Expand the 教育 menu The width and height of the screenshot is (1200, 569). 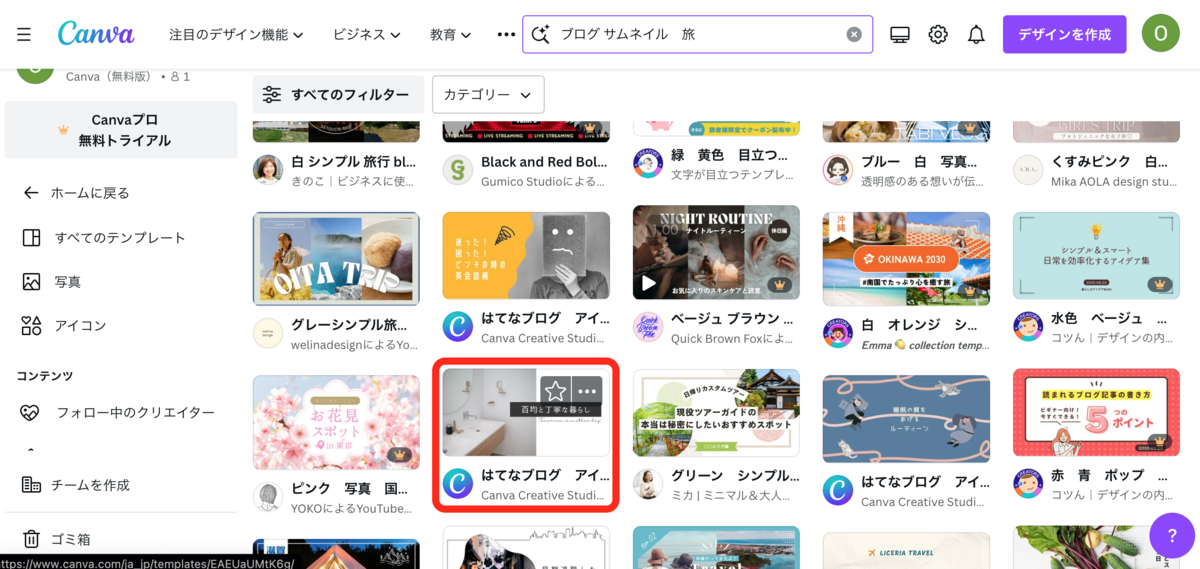[451, 34]
